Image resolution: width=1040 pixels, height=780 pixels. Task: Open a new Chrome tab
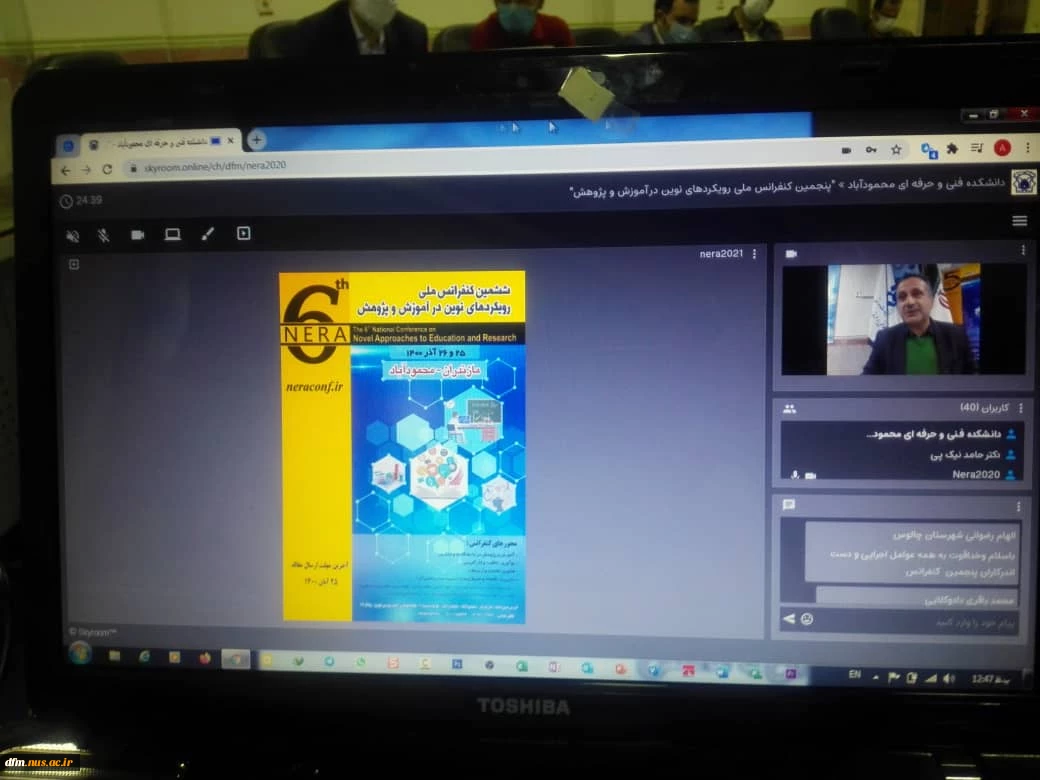(x=257, y=139)
